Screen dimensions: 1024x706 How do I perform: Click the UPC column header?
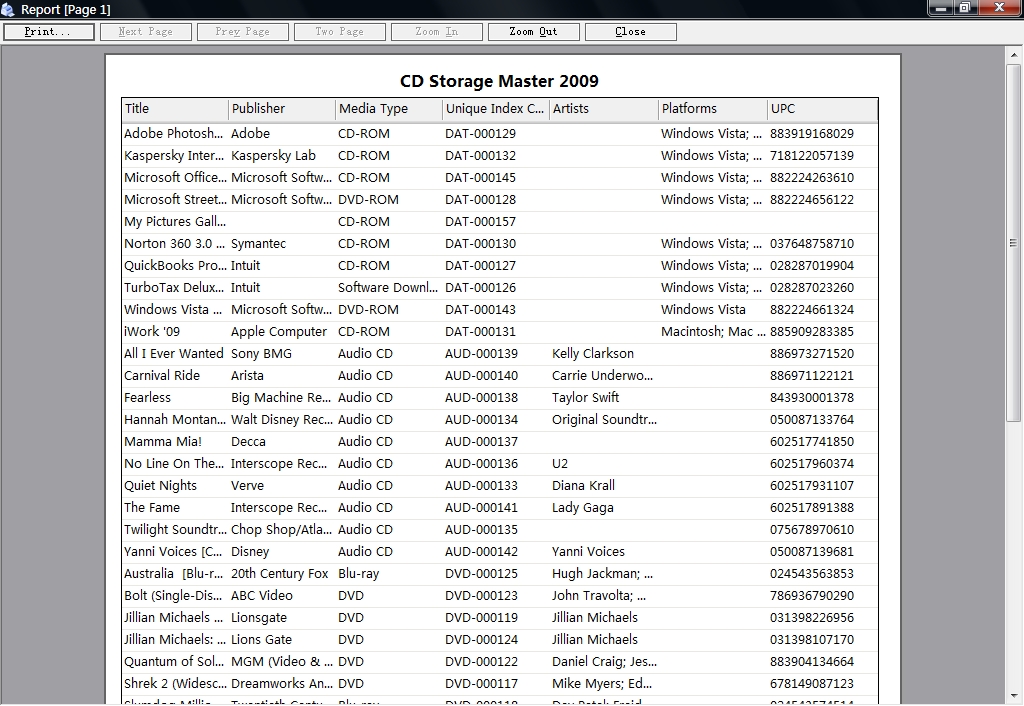tap(822, 109)
